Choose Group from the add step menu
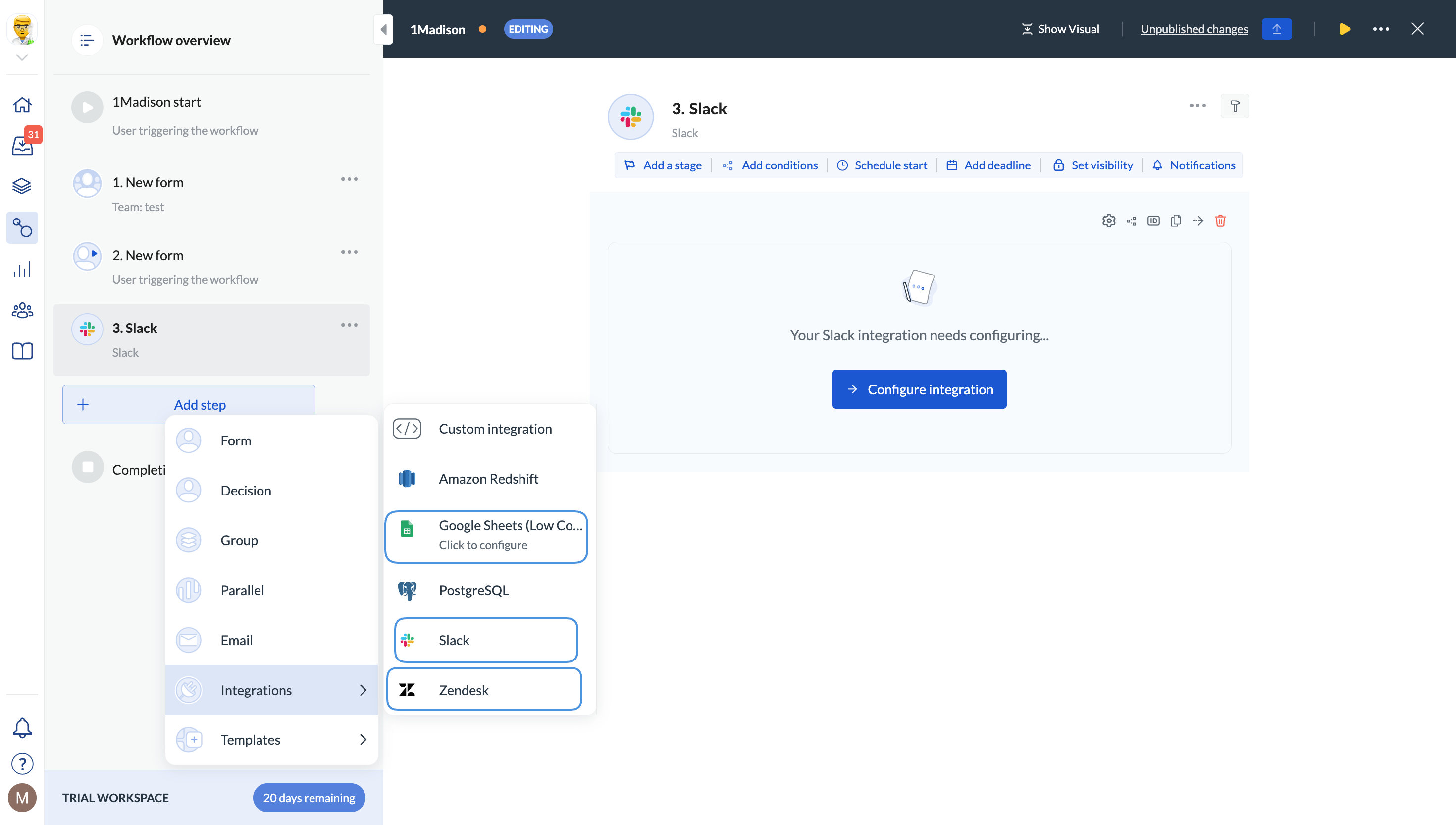 pyautogui.click(x=271, y=540)
